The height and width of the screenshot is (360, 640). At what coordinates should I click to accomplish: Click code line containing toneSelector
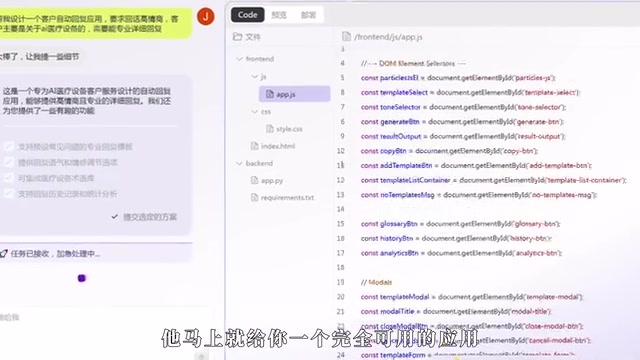coord(463,107)
